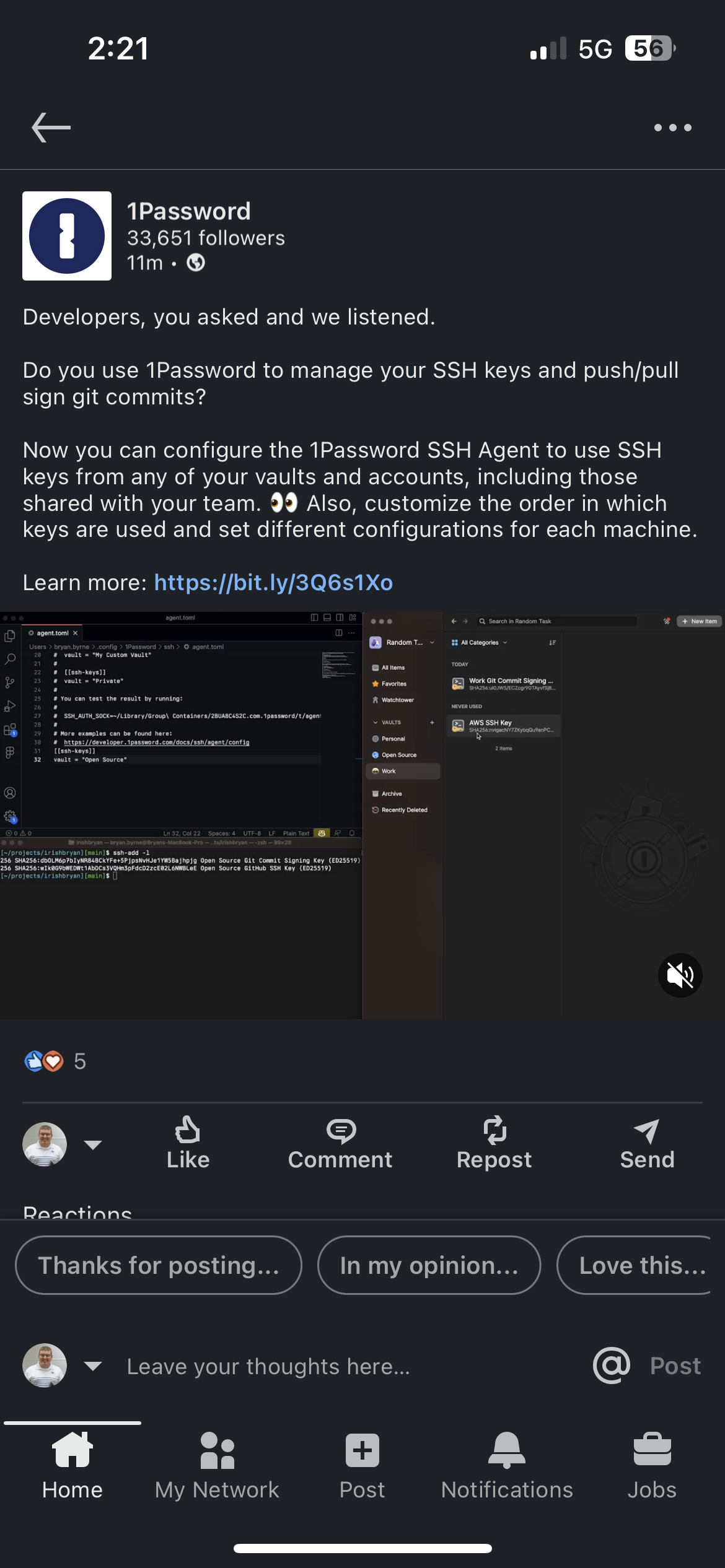Open the bit.ly learn more link
The height and width of the screenshot is (1568, 725).
click(273, 583)
